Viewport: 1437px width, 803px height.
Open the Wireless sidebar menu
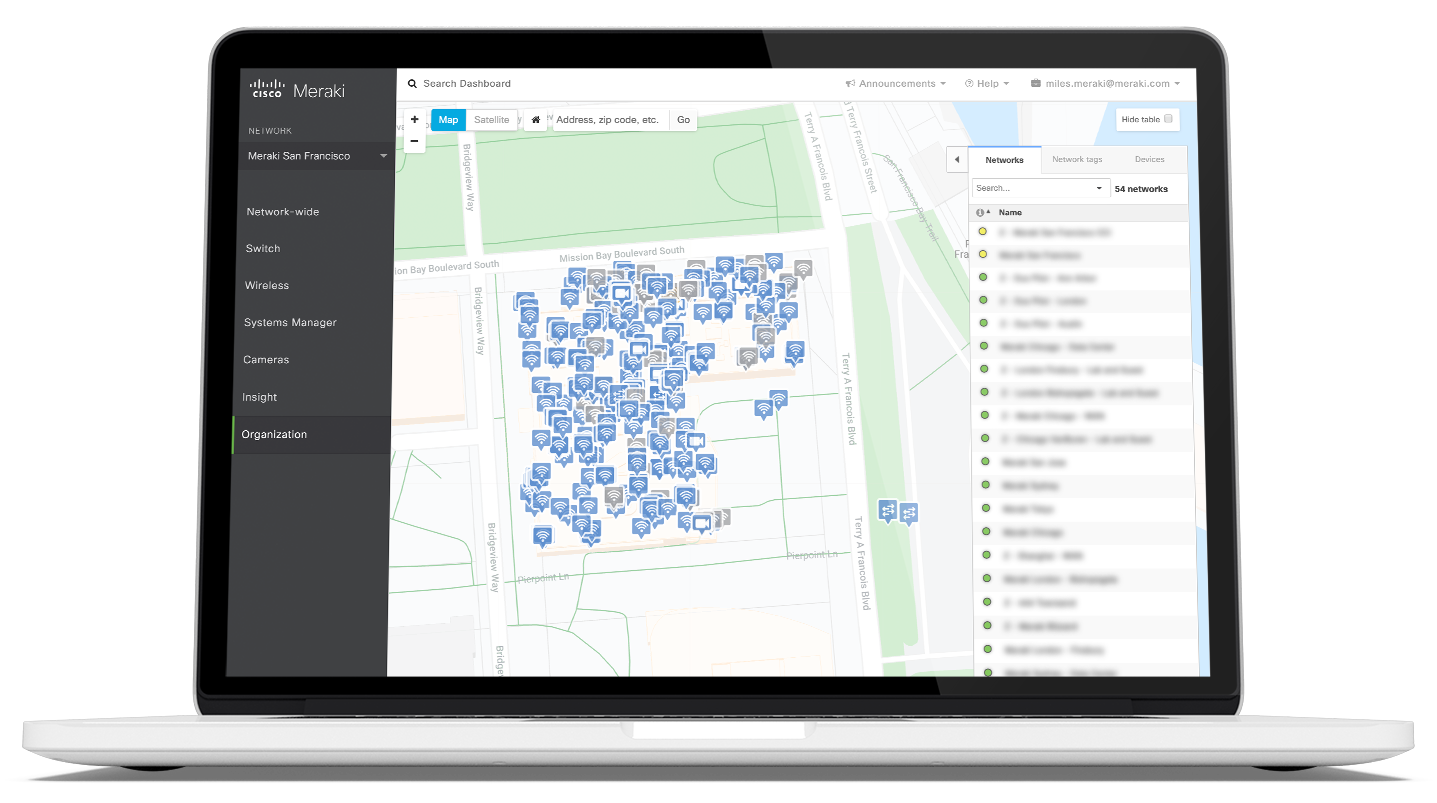coord(267,286)
